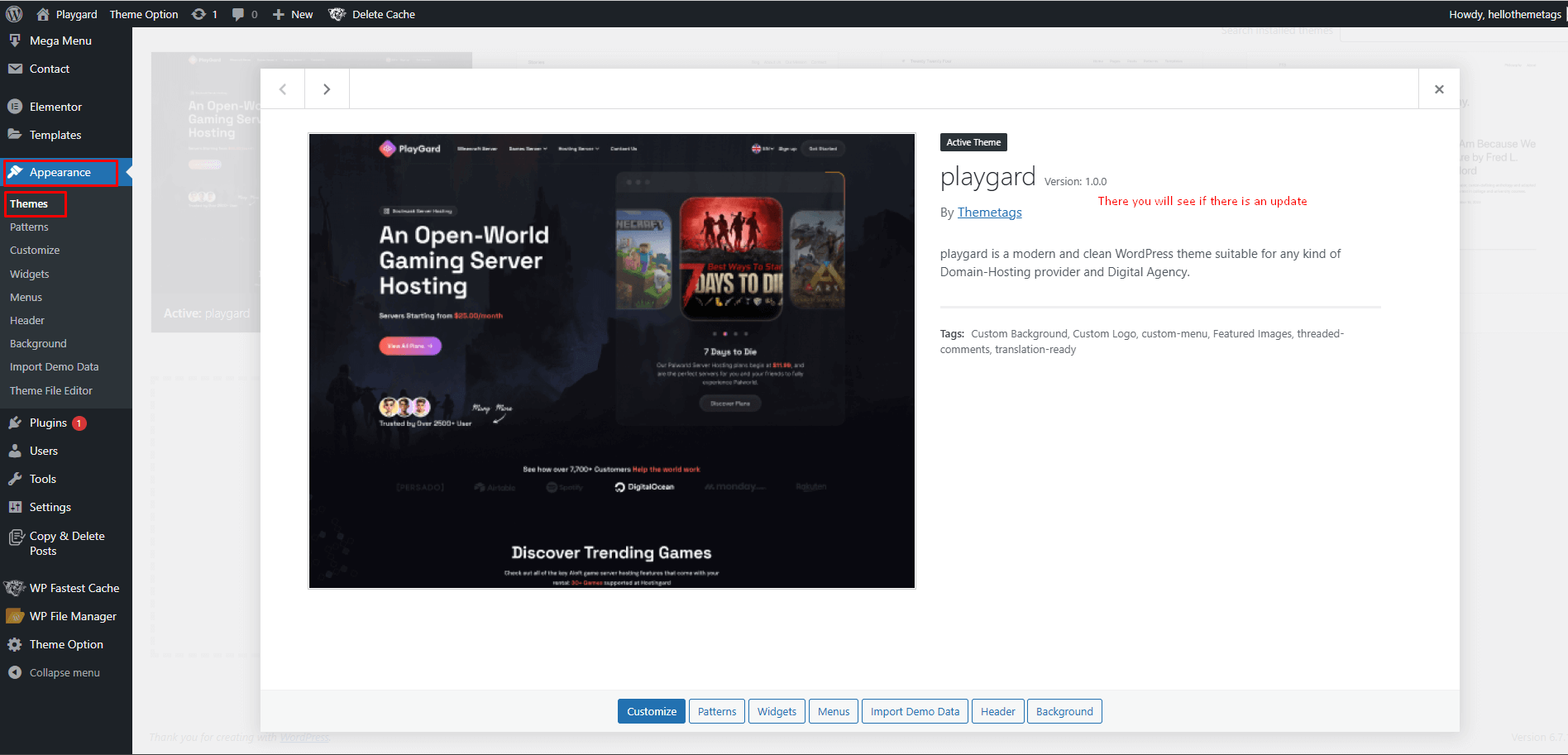Screen dimensions: 1568x755
Task: Click the Version: 1.0.0 text
Action: [x=1075, y=182]
